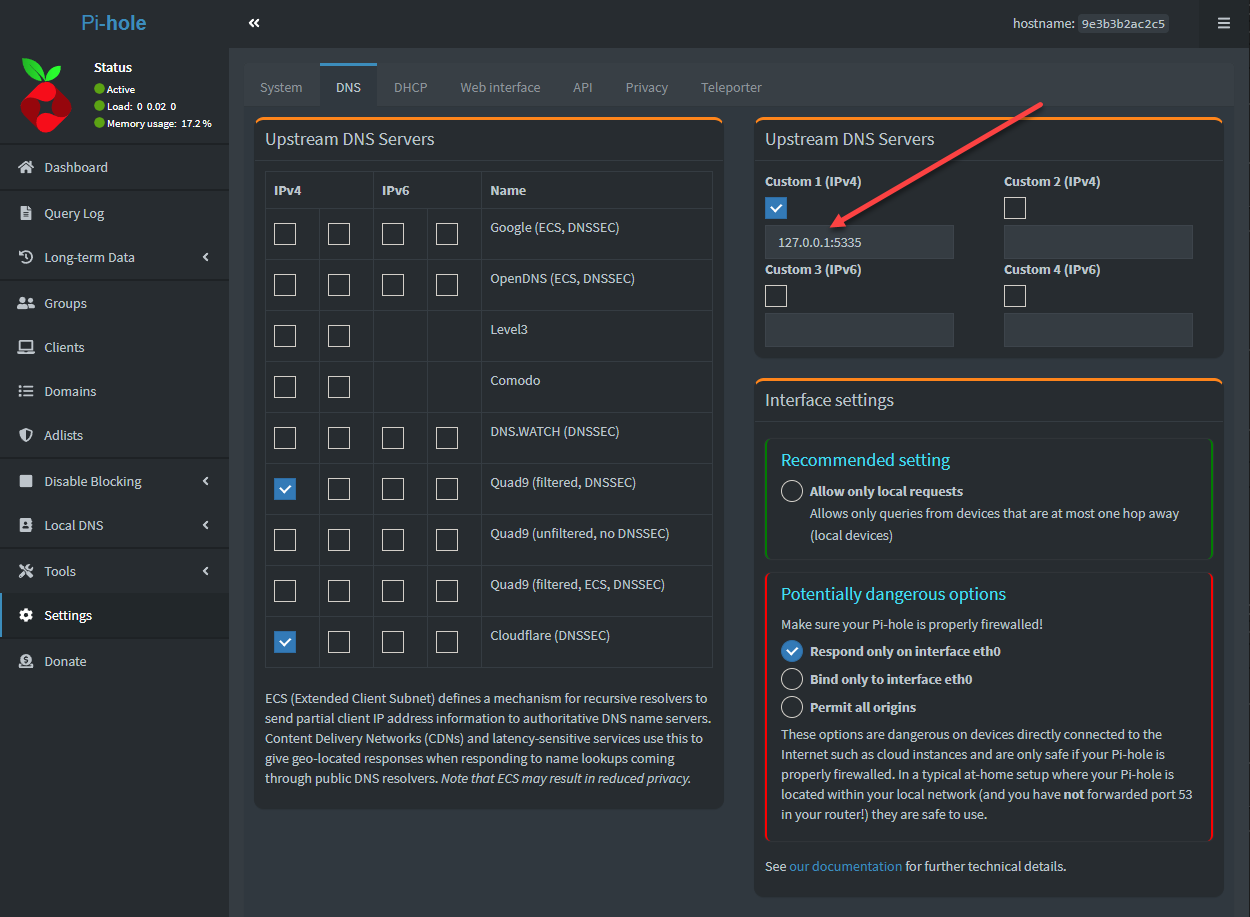Screen dimensions: 1250x917
Task: Uncheck the Custom 1 (IPv4) checkbox
Action: 776,208
